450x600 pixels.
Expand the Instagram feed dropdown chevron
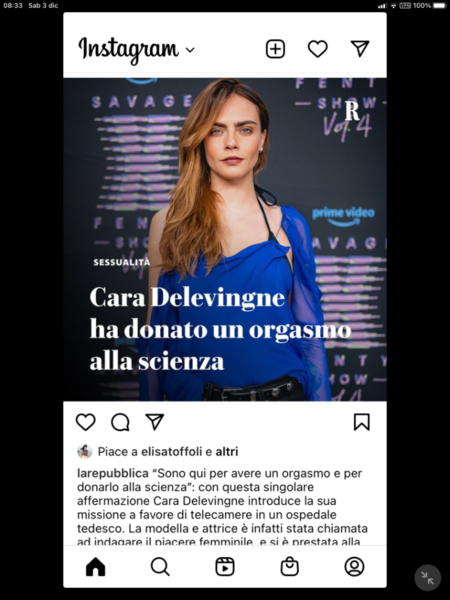click(x=190, y=49)
